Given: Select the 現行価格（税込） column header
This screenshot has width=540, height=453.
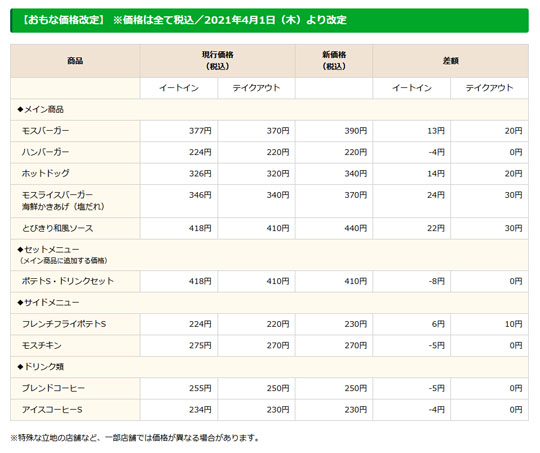Looking at the screenshot, I should click(x=218, y=61).
